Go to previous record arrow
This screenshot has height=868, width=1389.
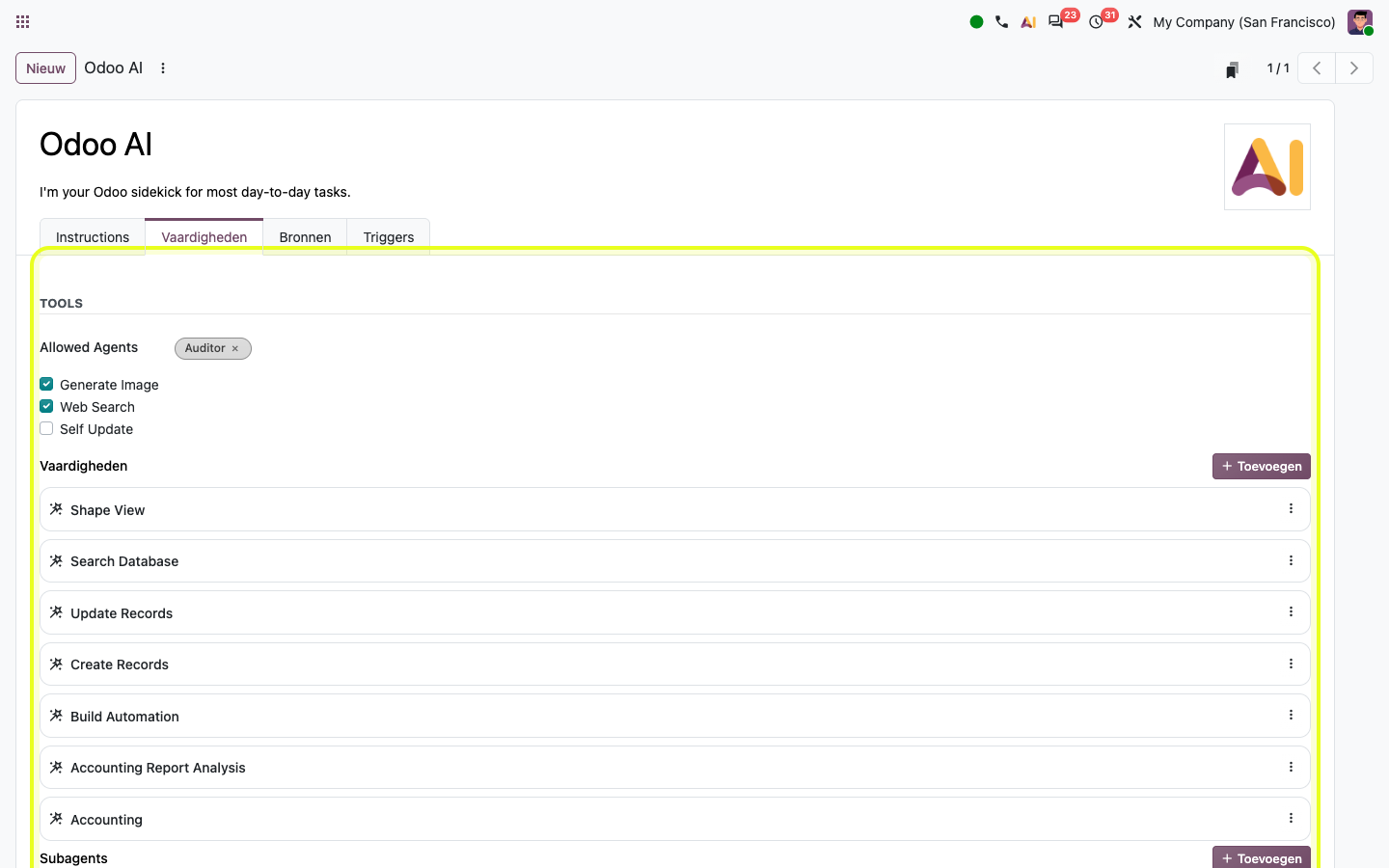point(1317,68)
